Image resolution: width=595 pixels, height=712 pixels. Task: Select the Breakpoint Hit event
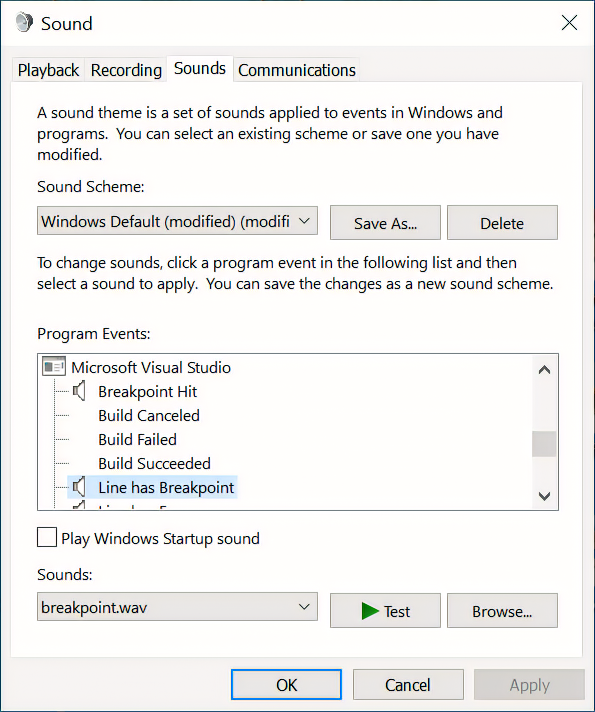coord(148,391)
